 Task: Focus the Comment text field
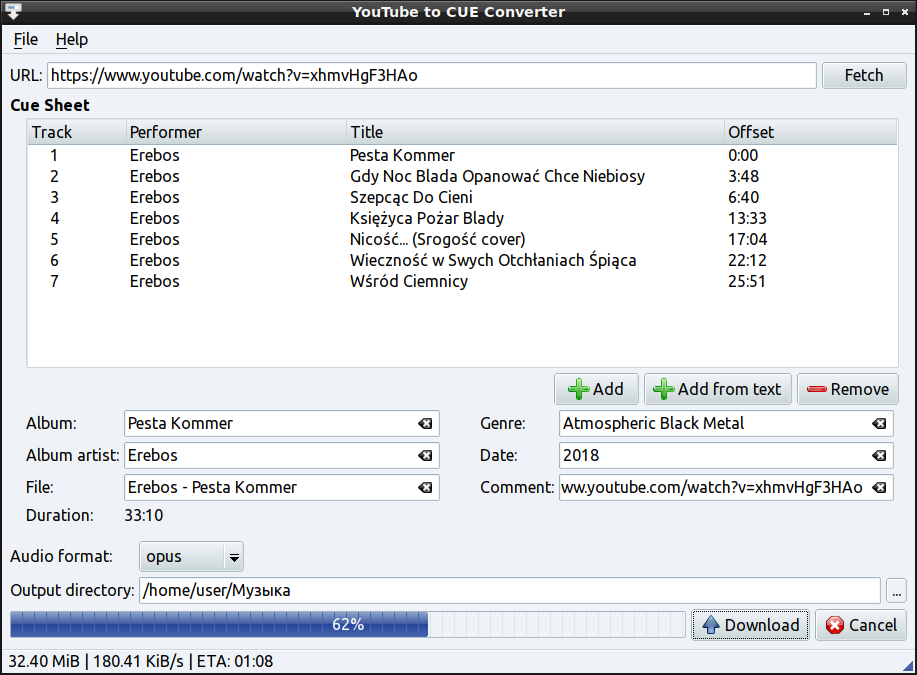726,487
